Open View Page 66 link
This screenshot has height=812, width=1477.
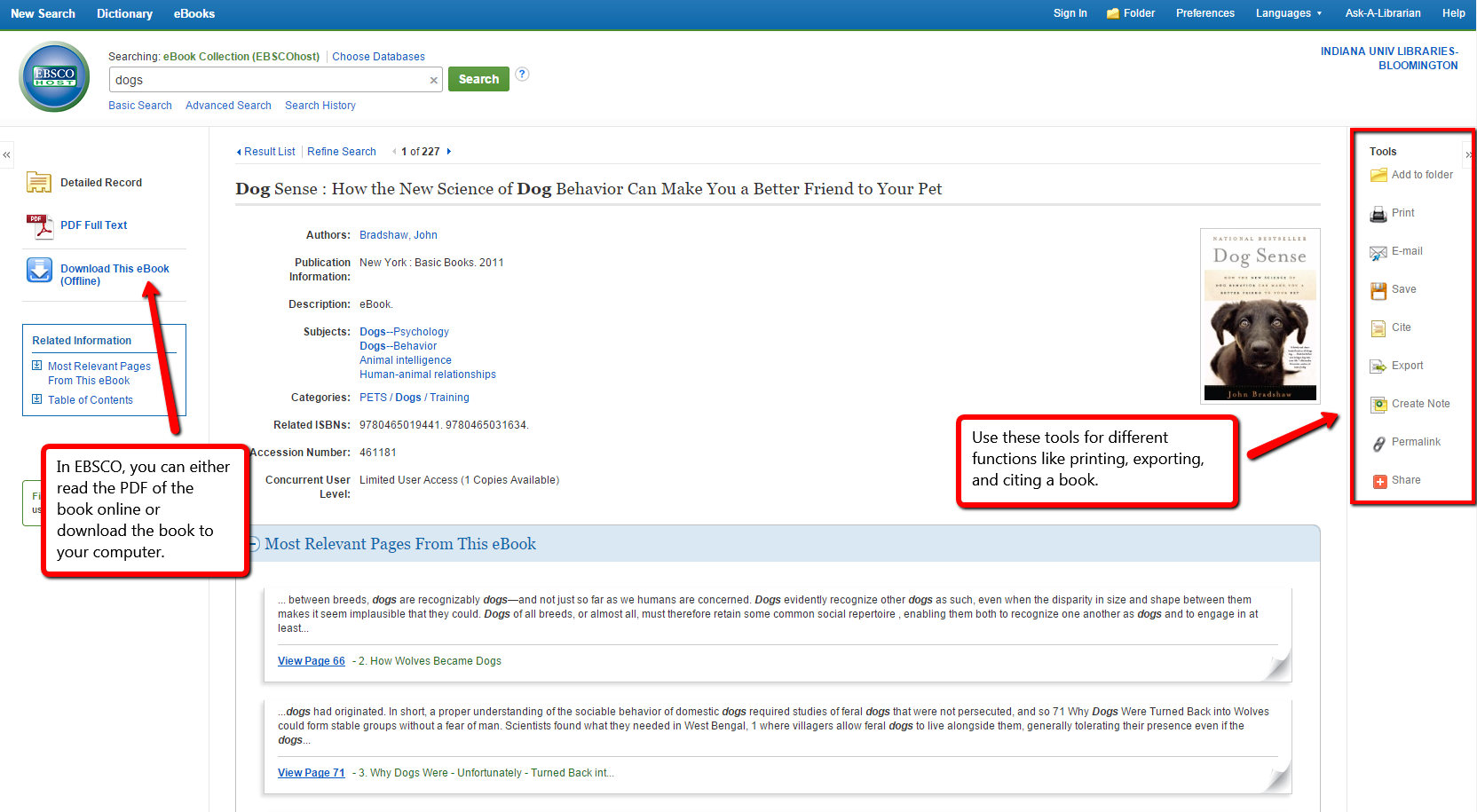click(312, 661)
